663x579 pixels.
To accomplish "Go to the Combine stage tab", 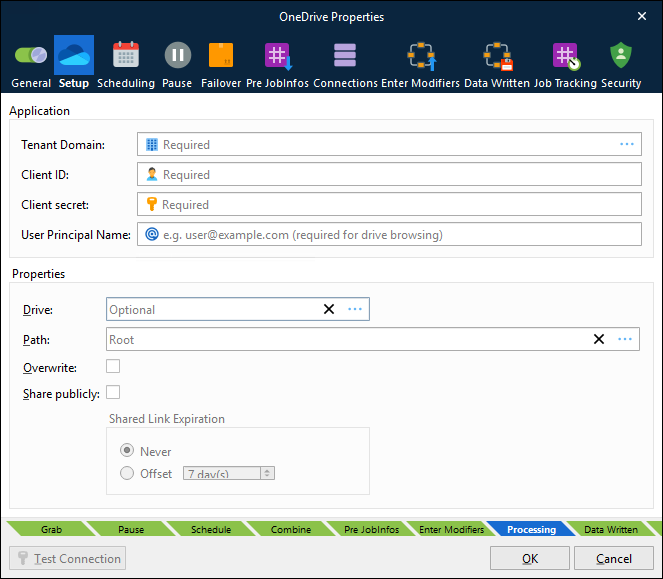I will pyautogui.click(x=291, y=530).
